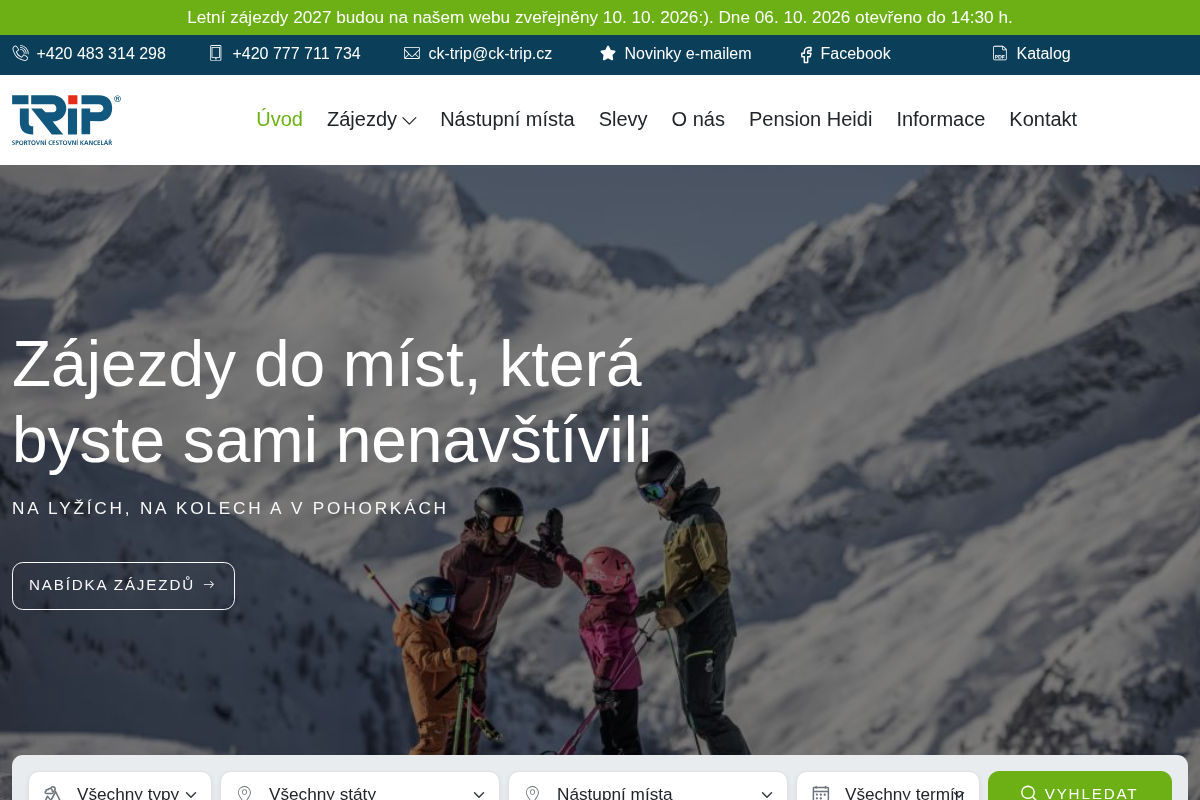Screen dimensions: 1200x800
Task: Click the skier icon in types filter
Action: click(x=53, y=794)
